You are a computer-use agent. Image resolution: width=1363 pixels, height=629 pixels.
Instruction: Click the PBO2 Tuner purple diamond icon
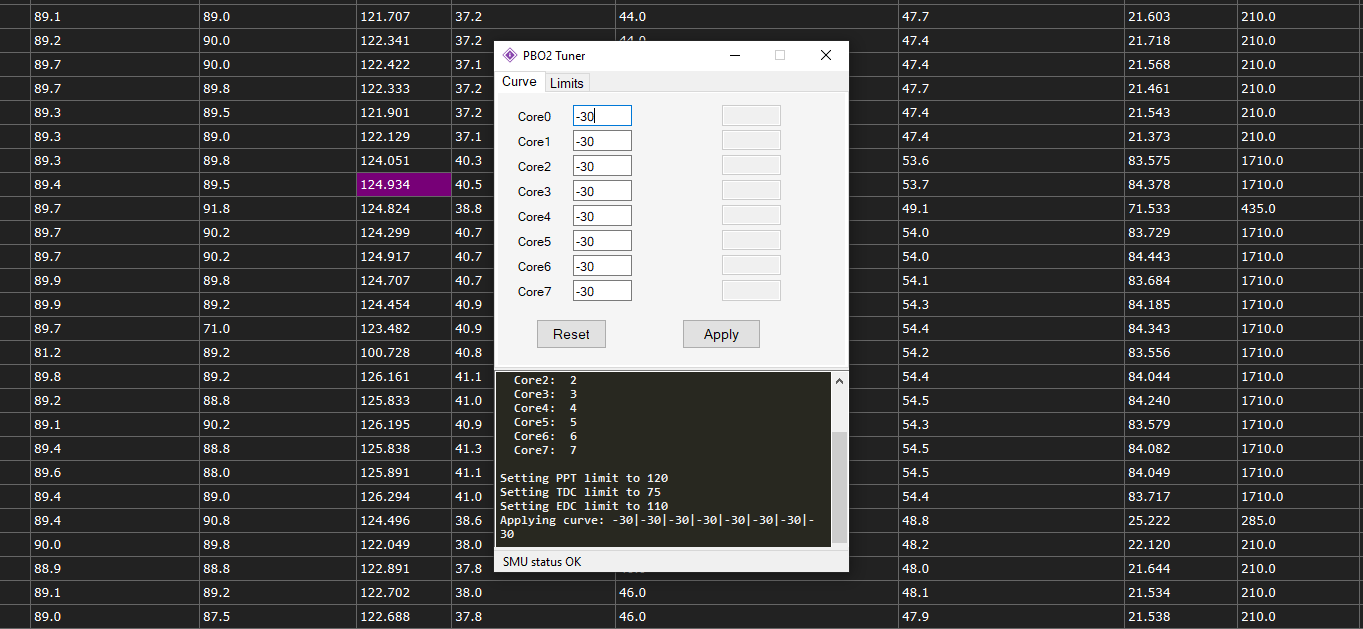[x=510, y=56]
